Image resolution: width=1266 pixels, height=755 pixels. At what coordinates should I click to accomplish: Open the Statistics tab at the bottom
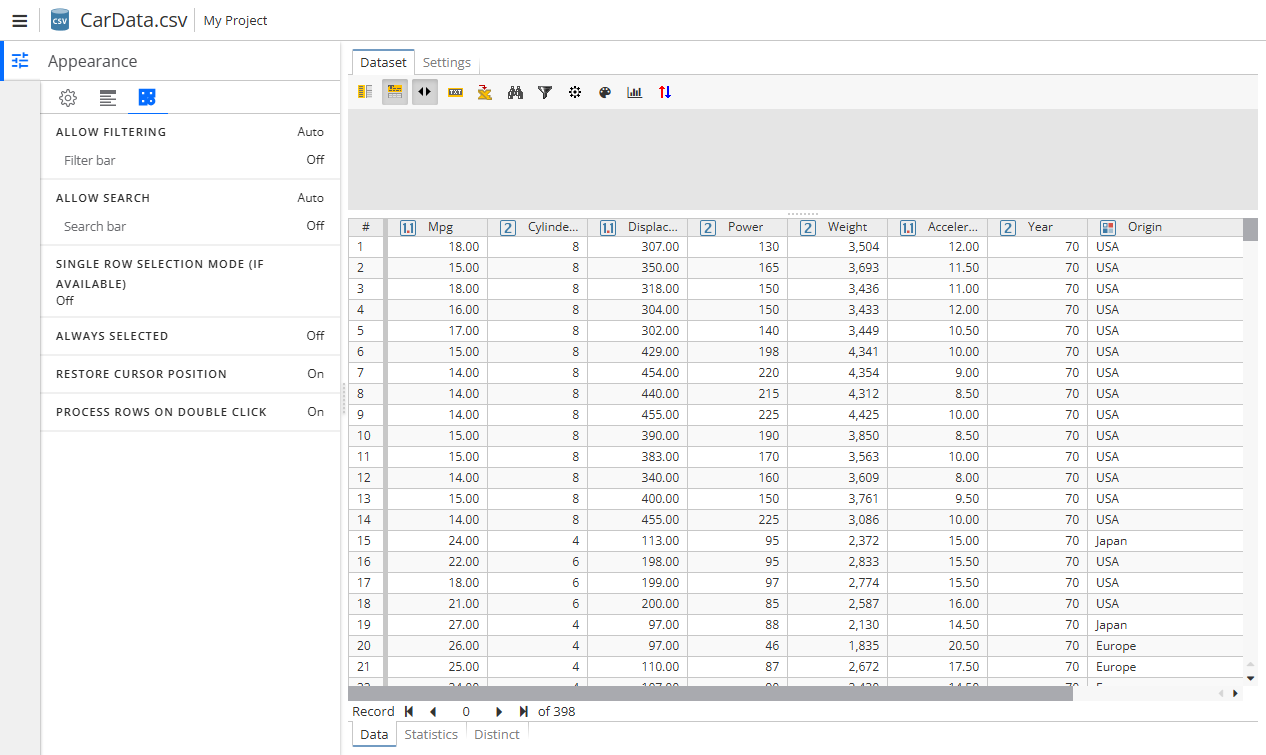tap(430, 734)
